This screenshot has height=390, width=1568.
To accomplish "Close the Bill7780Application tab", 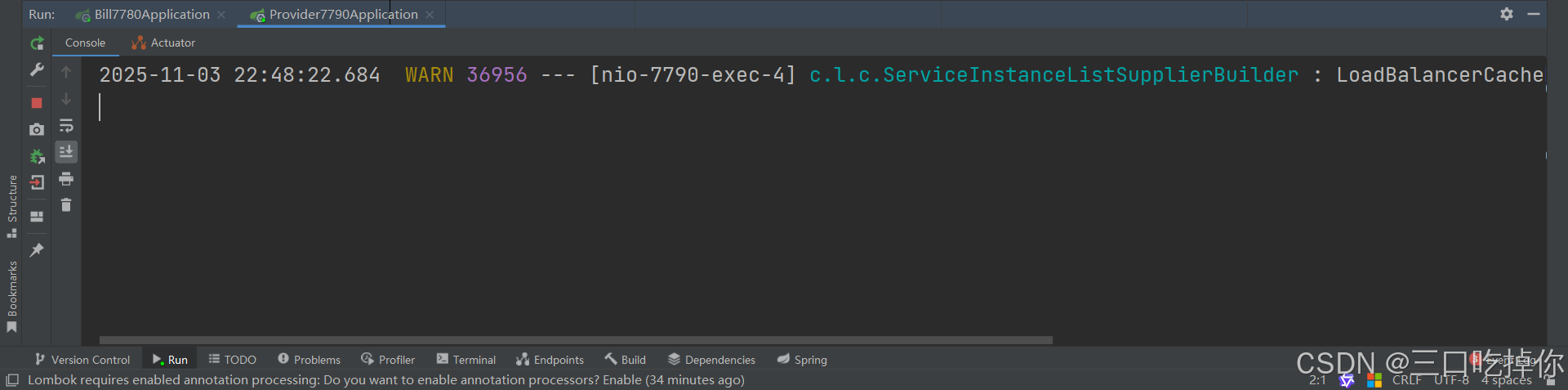I will tap(221, 15).
